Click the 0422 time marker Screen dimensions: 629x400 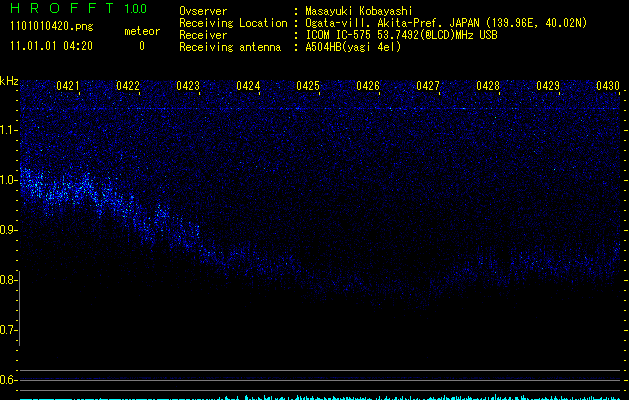(x=128, y=86)
